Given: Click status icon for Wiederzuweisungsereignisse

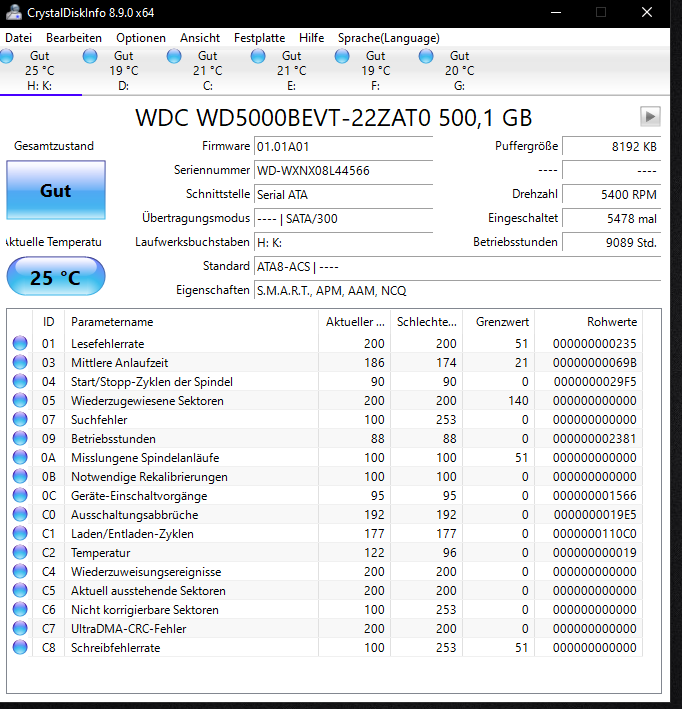Looking at the screenshot, I should [x=20, y=571].
